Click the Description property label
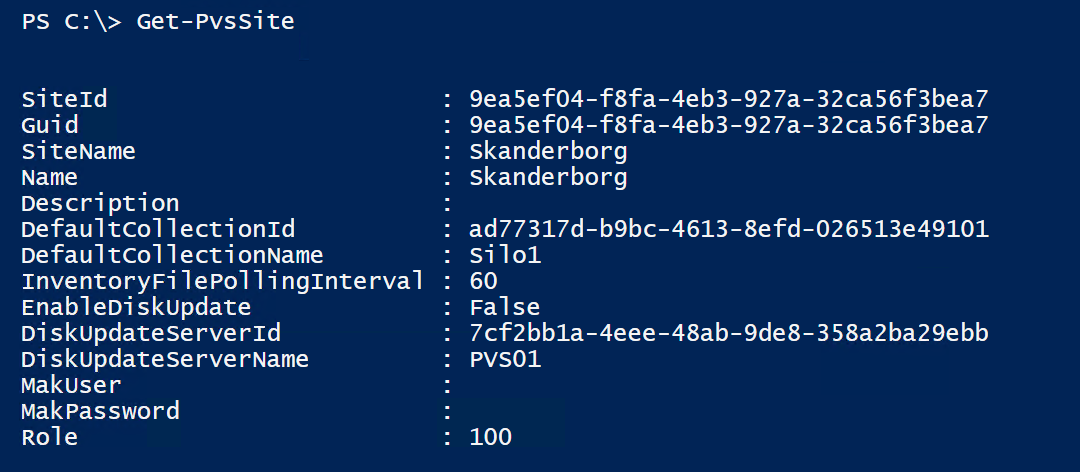 (101, 204)
